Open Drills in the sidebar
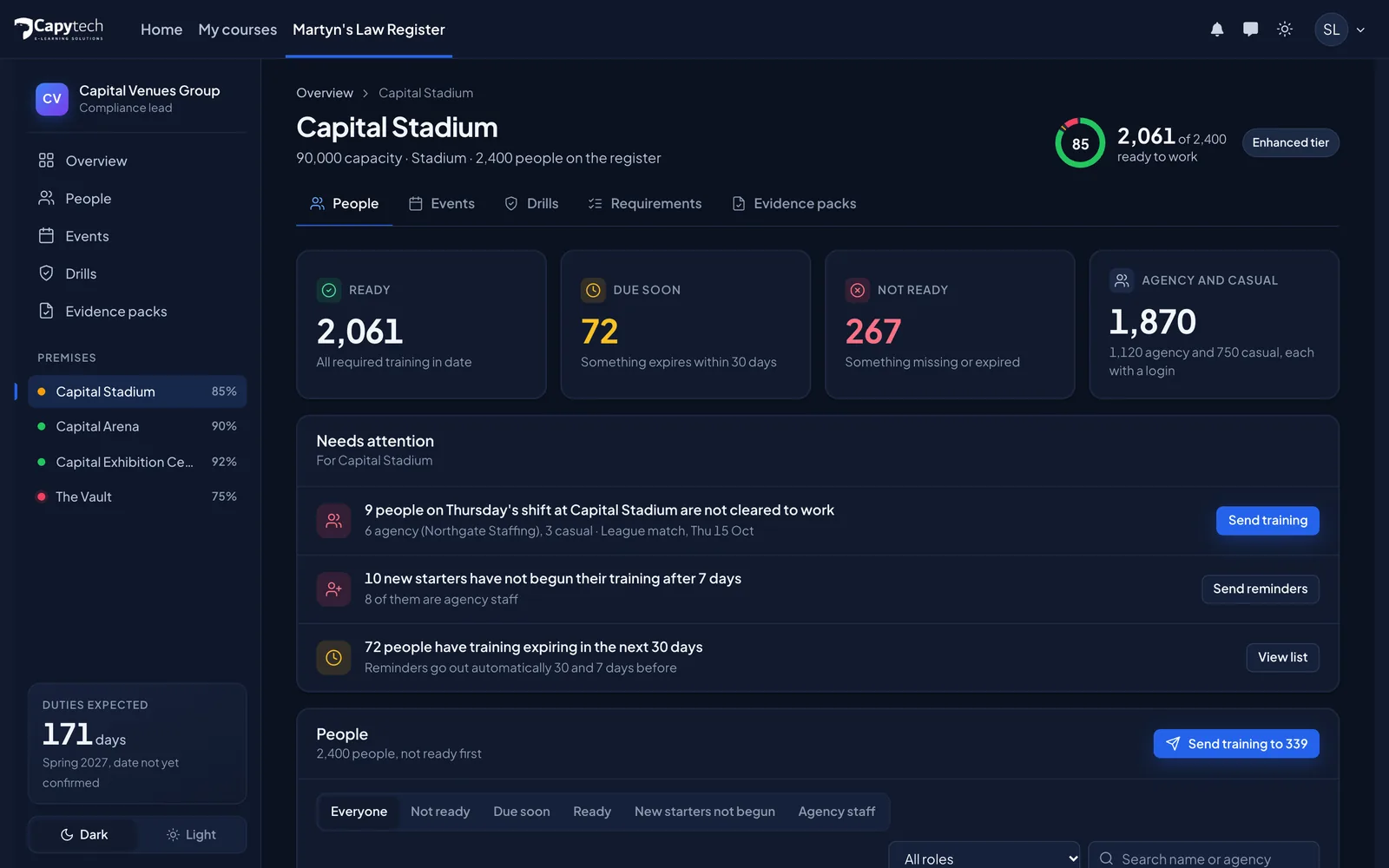Screen dimensions: 1389x868 click(x=137, y=273)
